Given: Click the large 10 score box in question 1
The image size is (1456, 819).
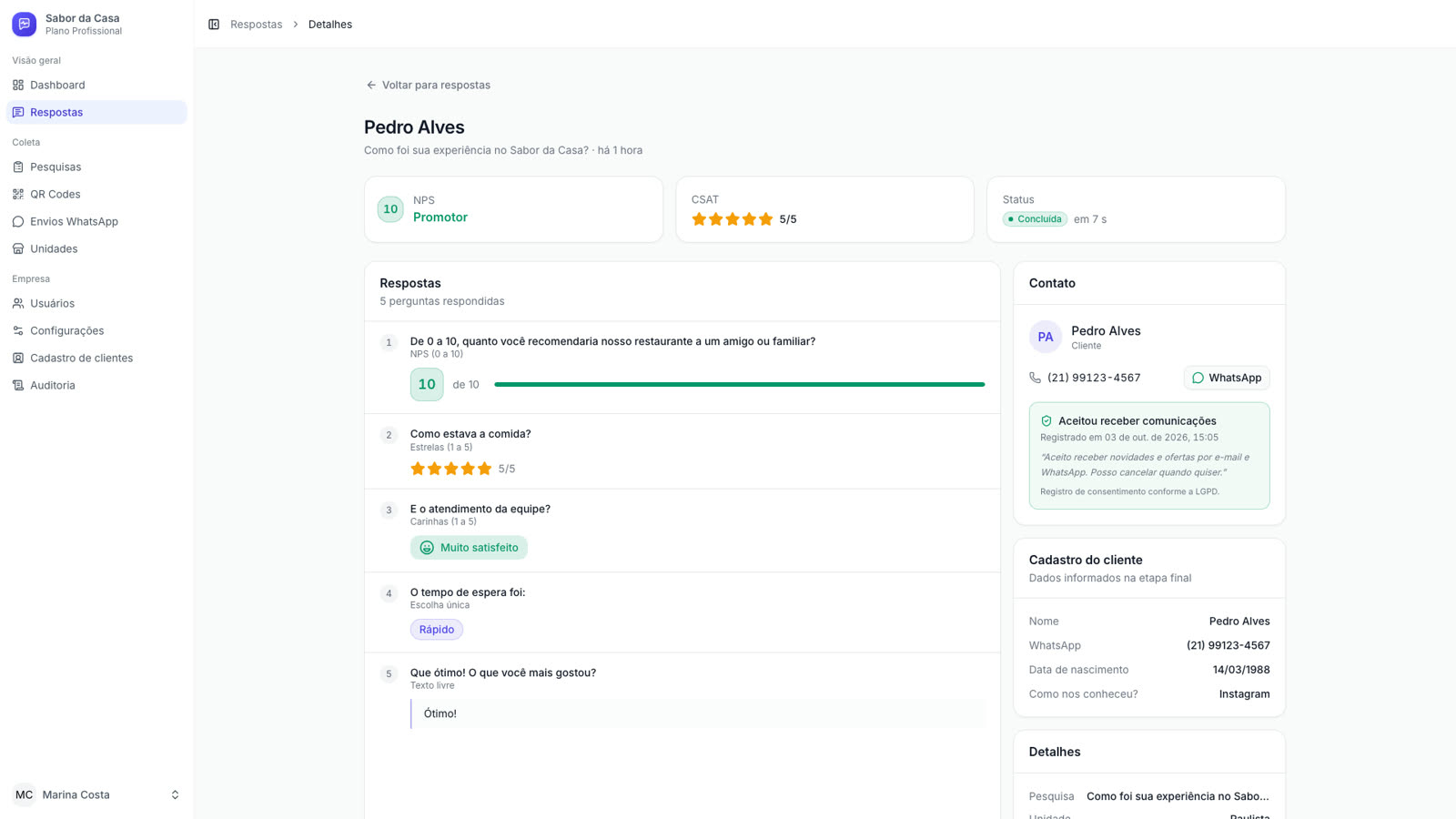Looking at the screenshot, I should 427,384.
